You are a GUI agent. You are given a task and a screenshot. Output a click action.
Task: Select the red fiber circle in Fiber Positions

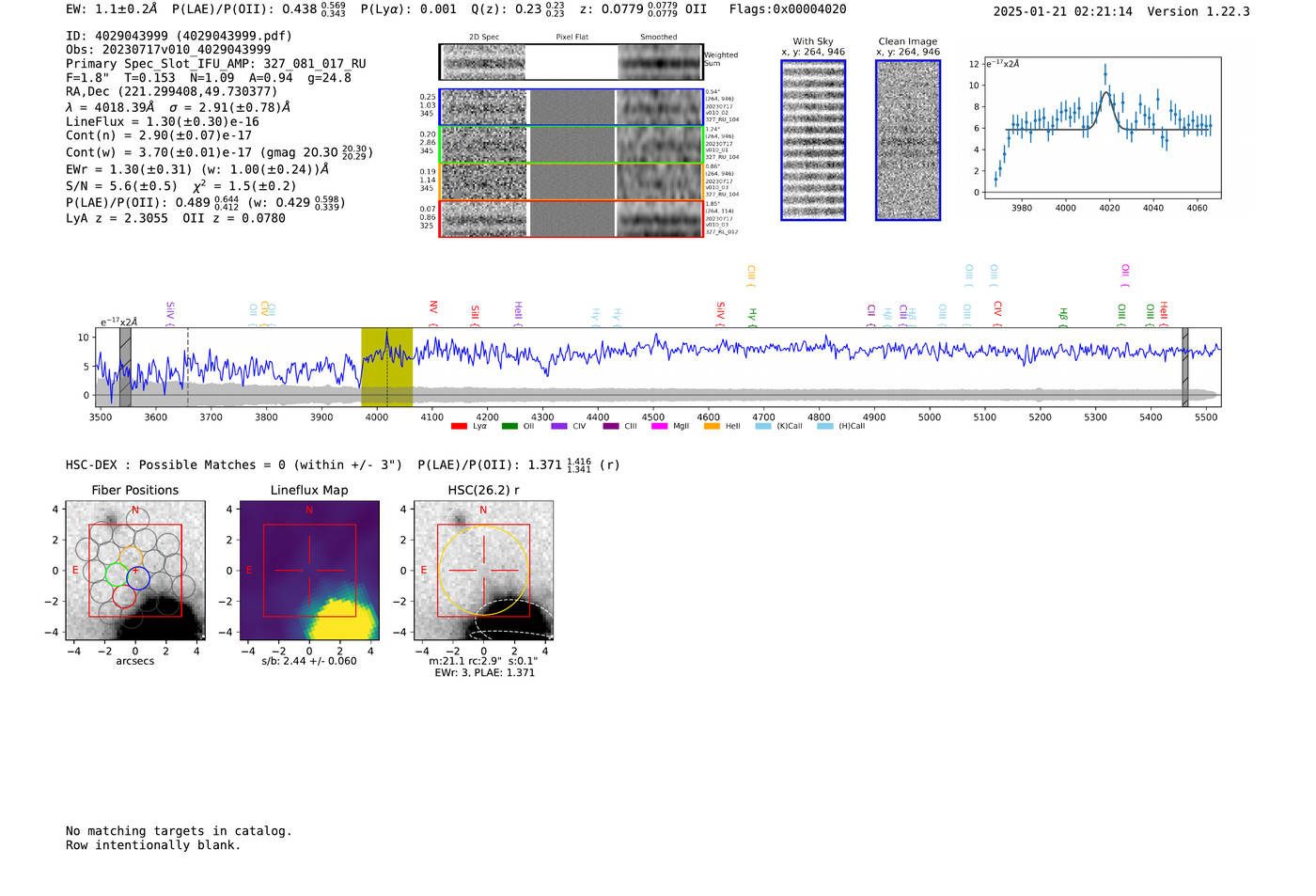[124, 596]
